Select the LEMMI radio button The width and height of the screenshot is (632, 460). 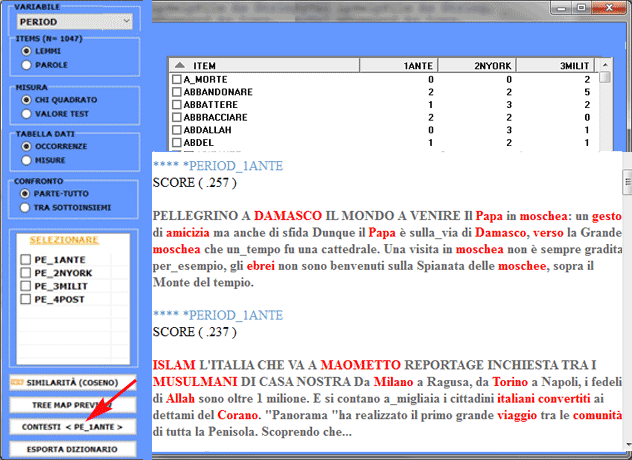(27, 51)
